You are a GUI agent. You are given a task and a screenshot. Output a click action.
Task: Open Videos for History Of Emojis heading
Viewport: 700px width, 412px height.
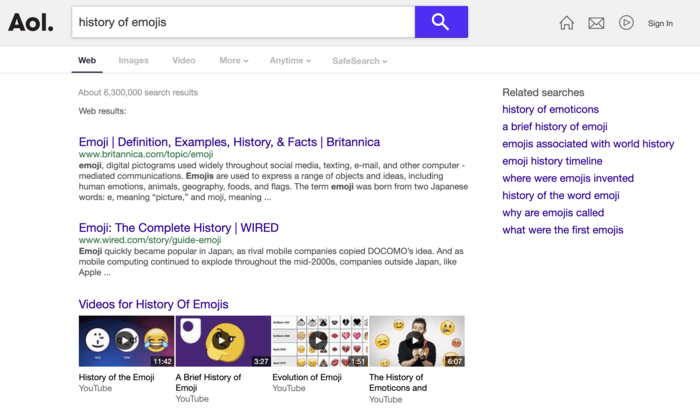[x=153, y=304]
